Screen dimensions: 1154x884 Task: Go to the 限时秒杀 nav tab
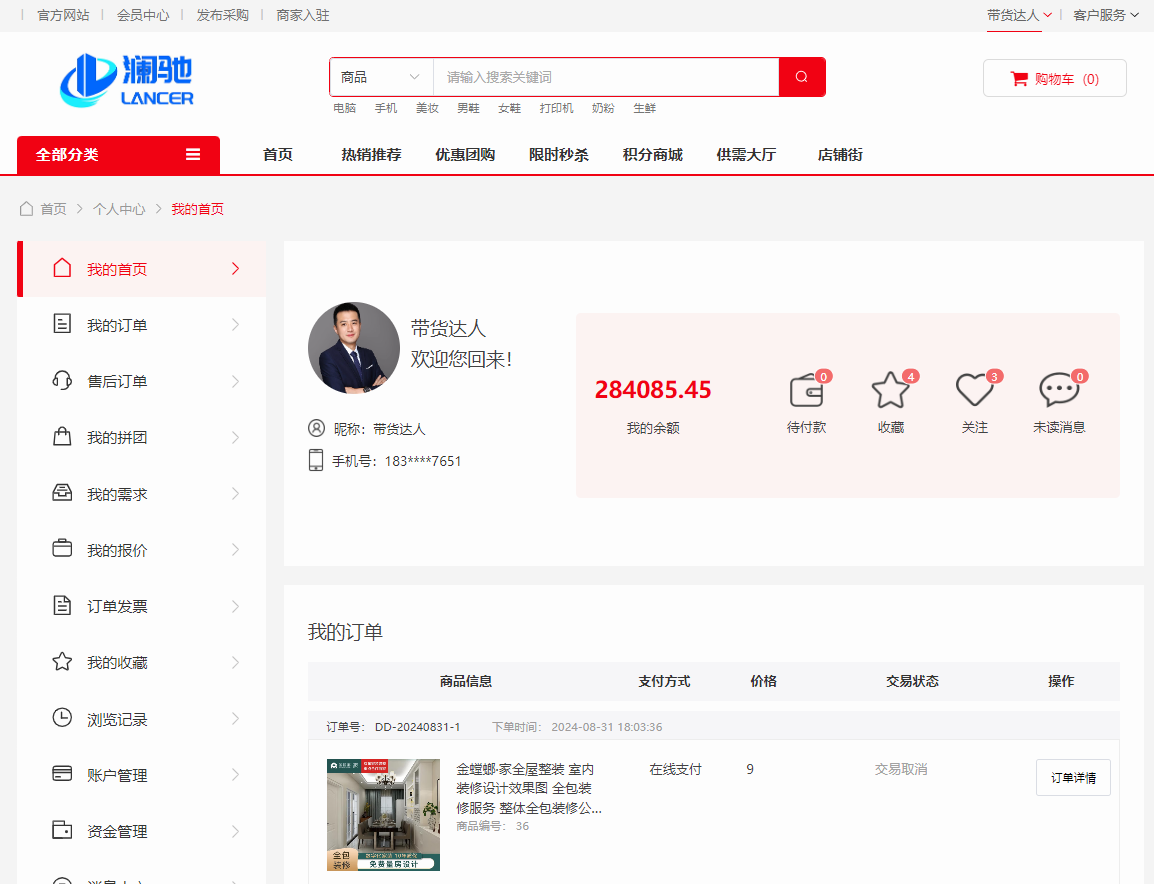click(558, 155)
